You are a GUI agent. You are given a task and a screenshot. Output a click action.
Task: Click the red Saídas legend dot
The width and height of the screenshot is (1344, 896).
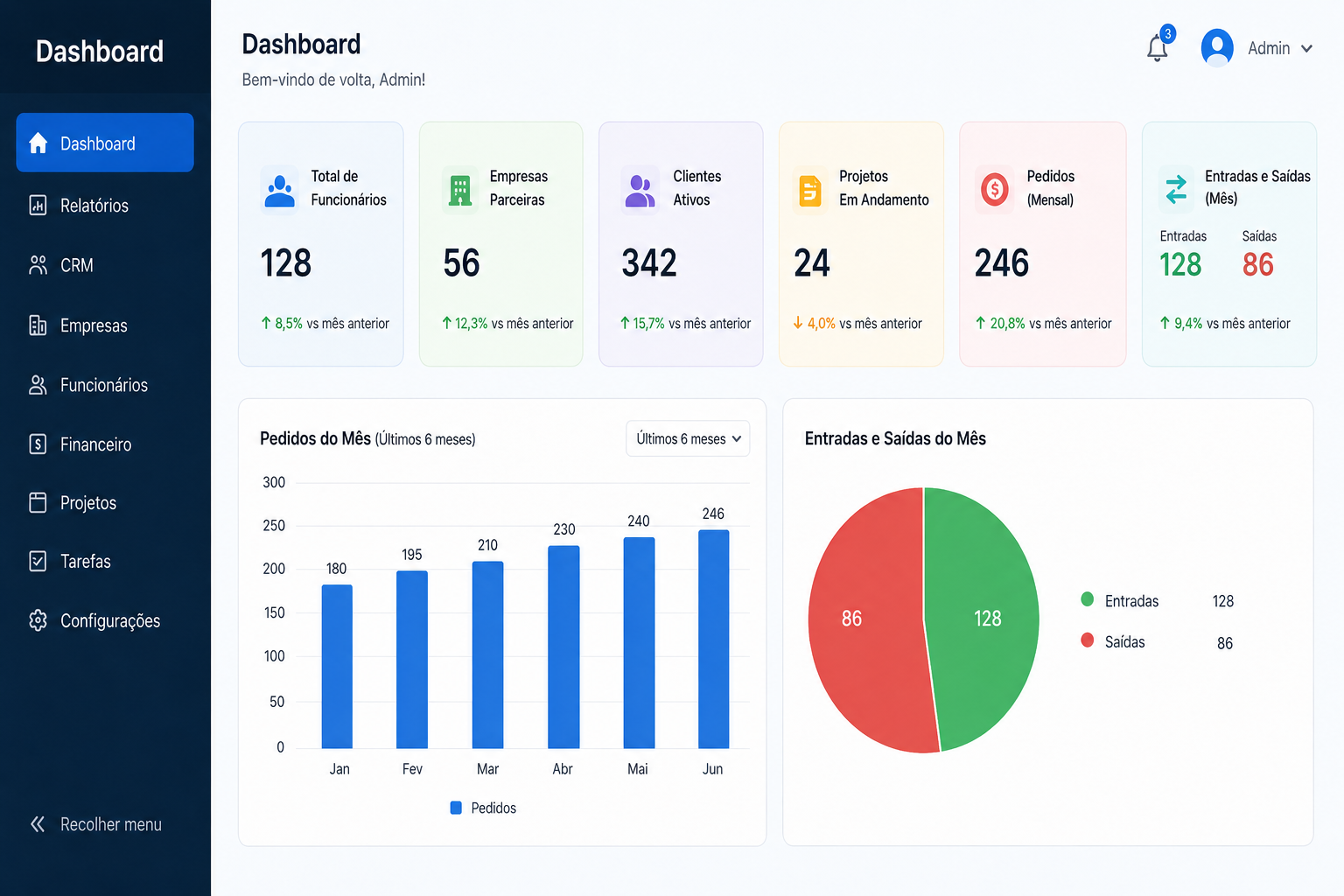coord(1088,640)
